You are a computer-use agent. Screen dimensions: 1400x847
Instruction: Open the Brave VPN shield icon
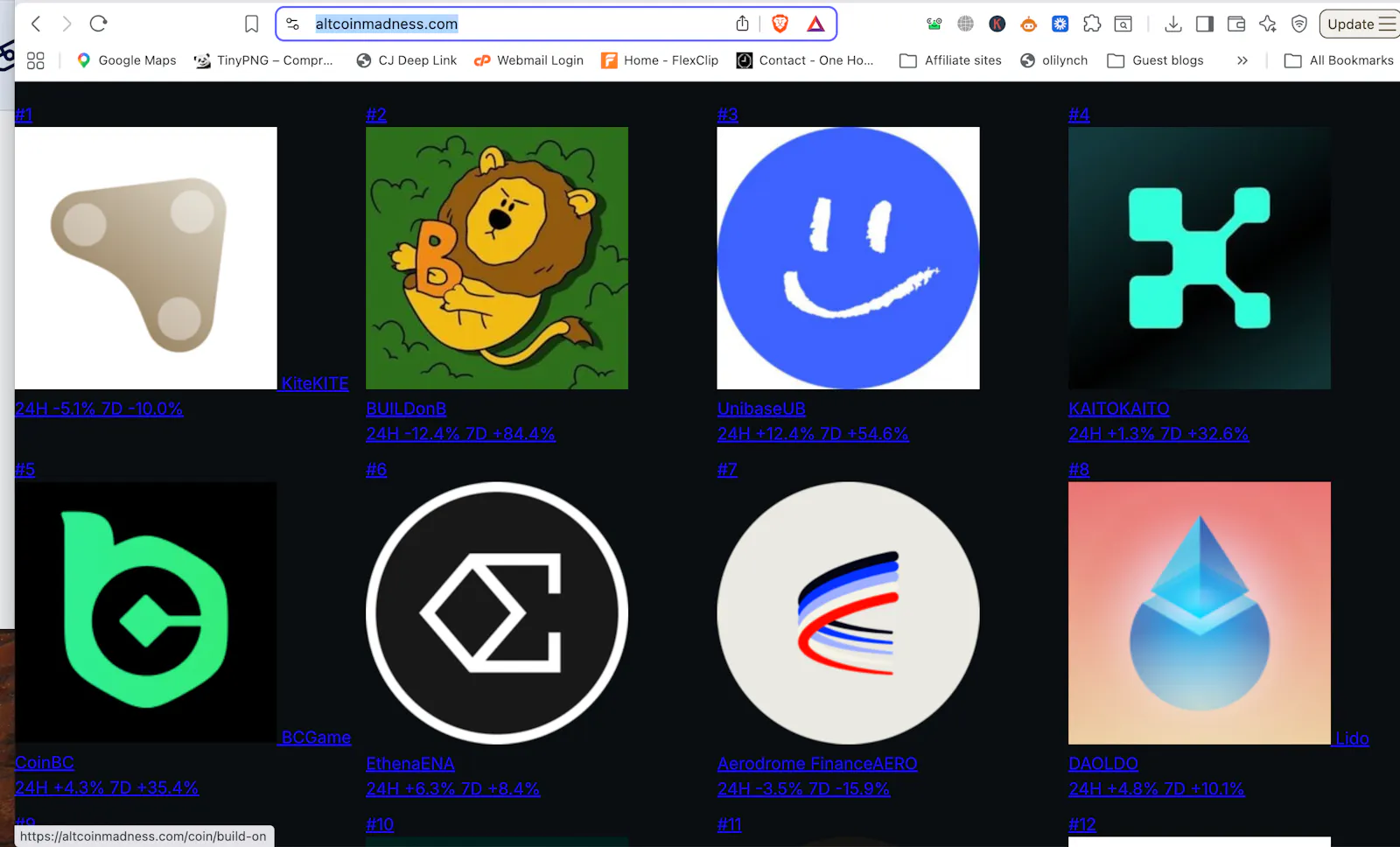[1299, 24]
